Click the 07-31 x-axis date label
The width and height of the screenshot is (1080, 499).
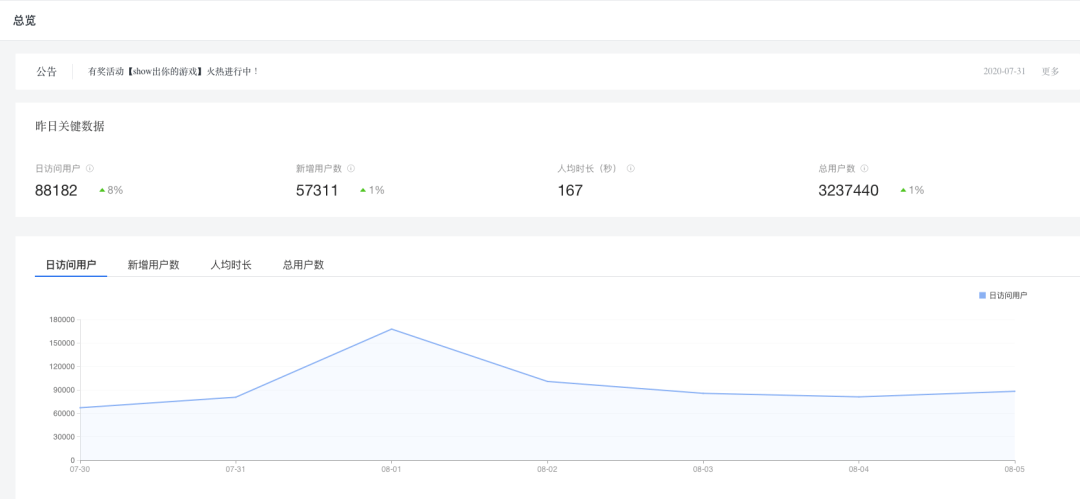click(x=235, y=468)
